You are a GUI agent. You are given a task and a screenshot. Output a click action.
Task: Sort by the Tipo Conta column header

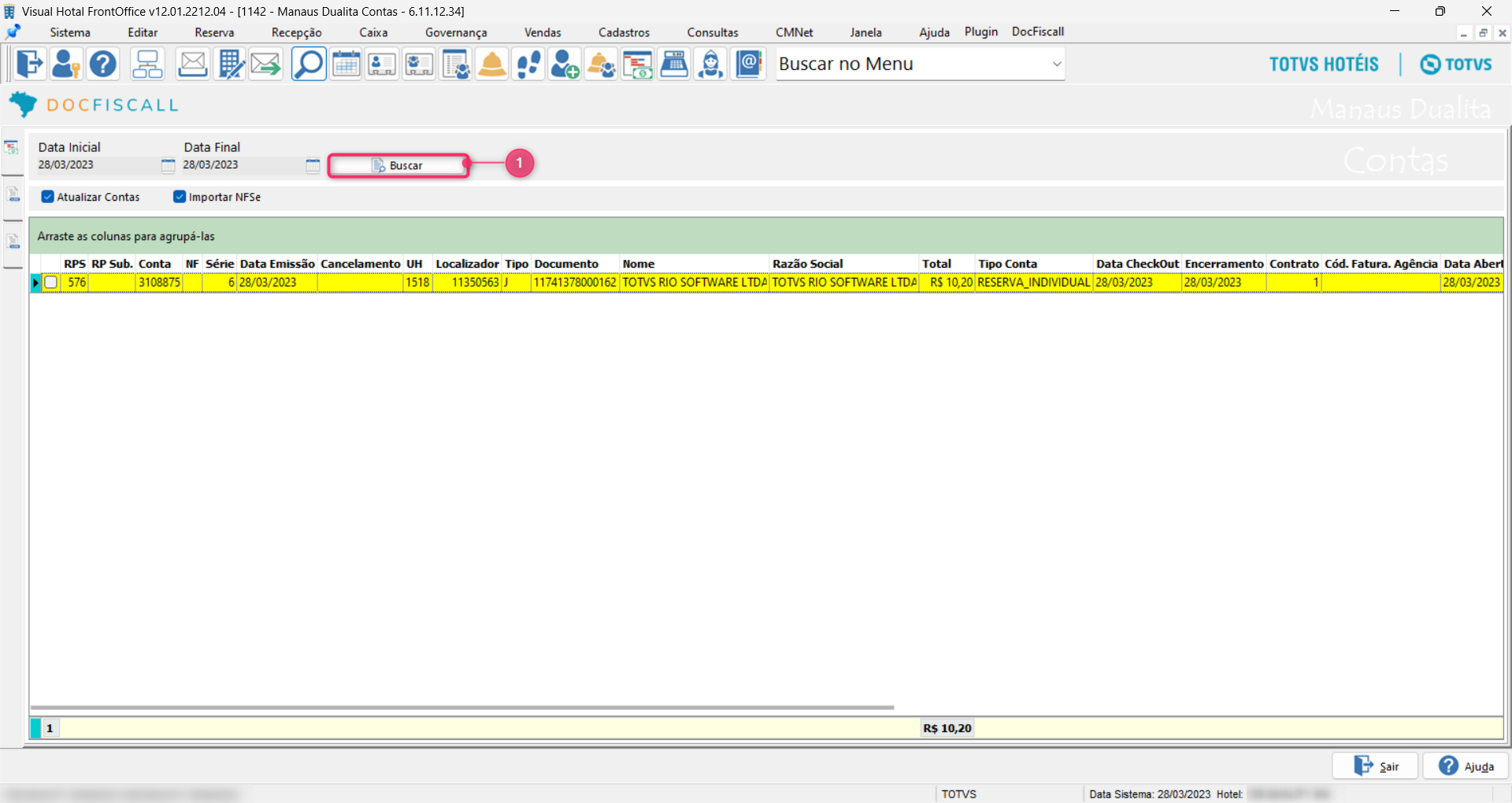(1034, 264)
